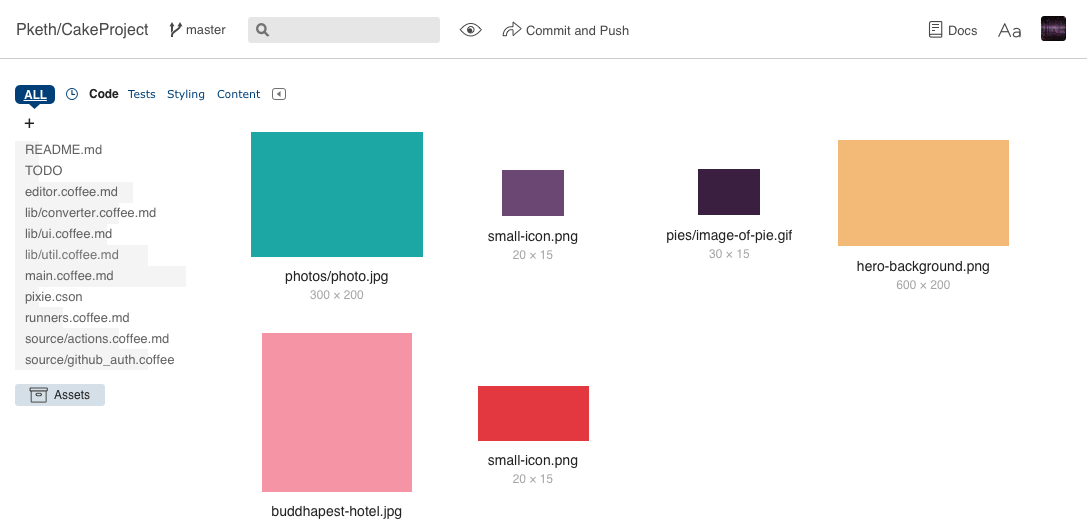
Task: Open lib/converter.coffee.md file
Action: 90,213
